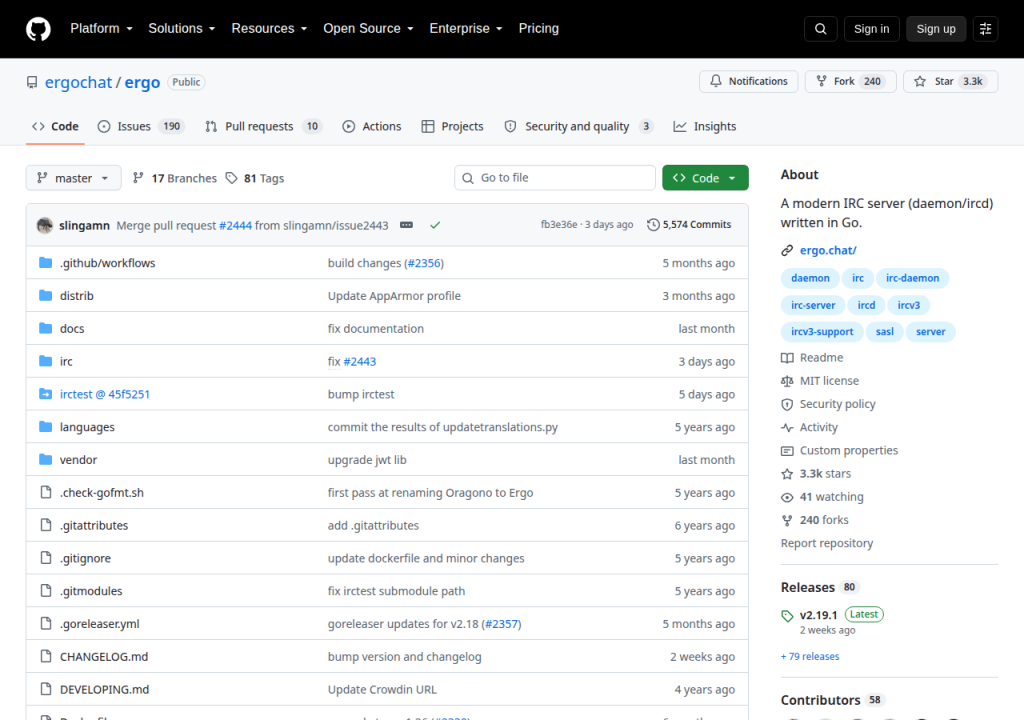The width and height of the screenshot is (1024, 720).
Task: Open the languages folder
Action: click(87, 427)
